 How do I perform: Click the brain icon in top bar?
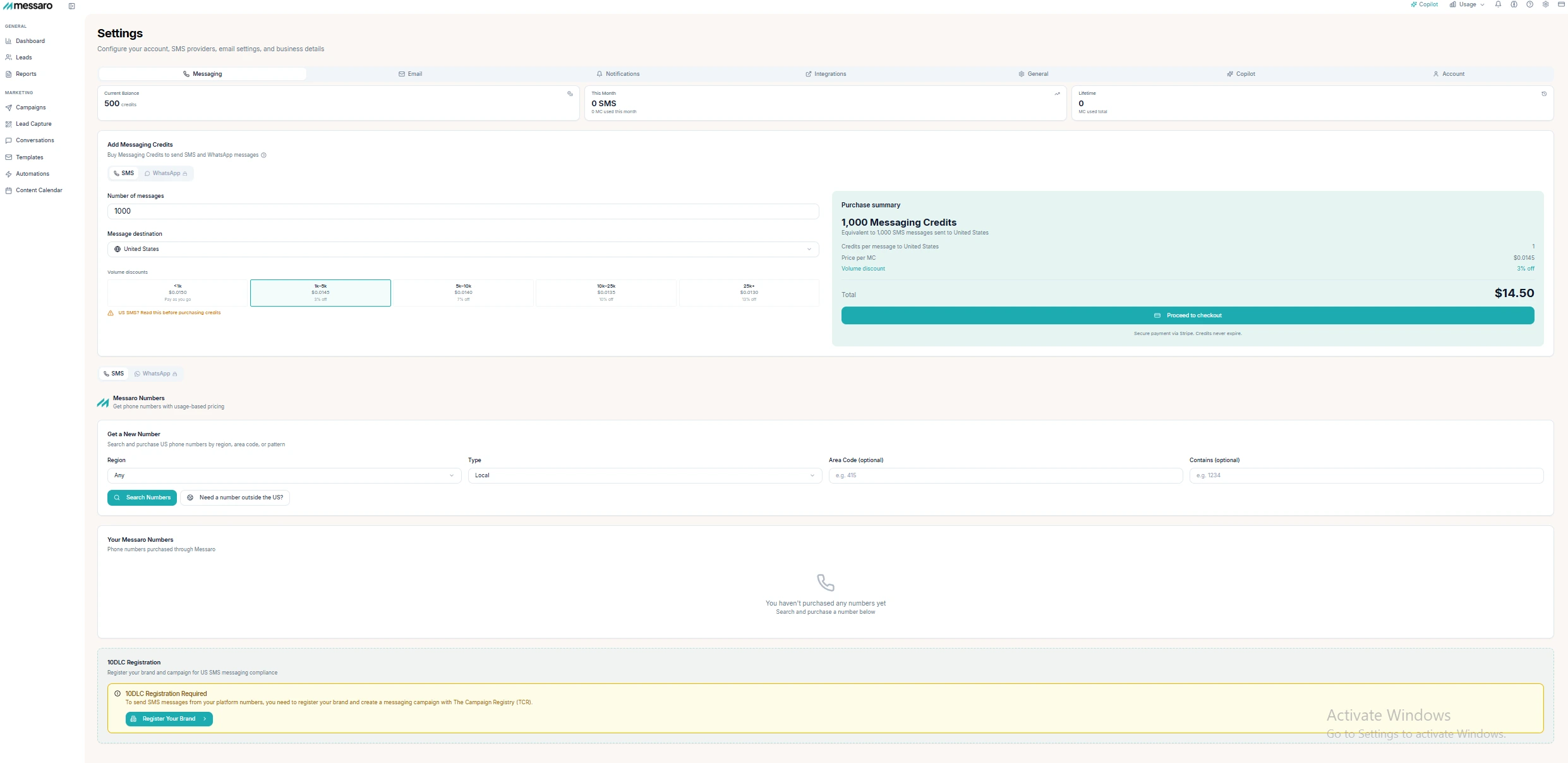pos(1514,4)
